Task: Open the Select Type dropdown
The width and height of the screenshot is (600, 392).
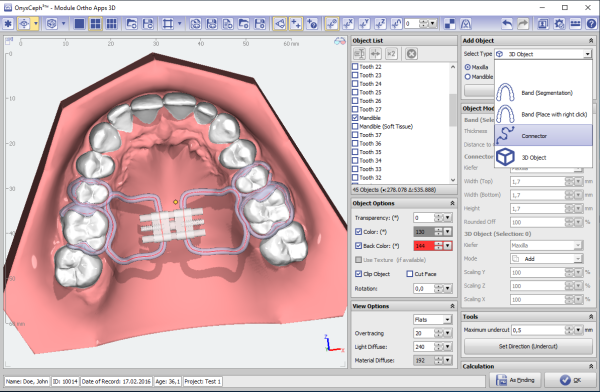Action: pos(587,54)
